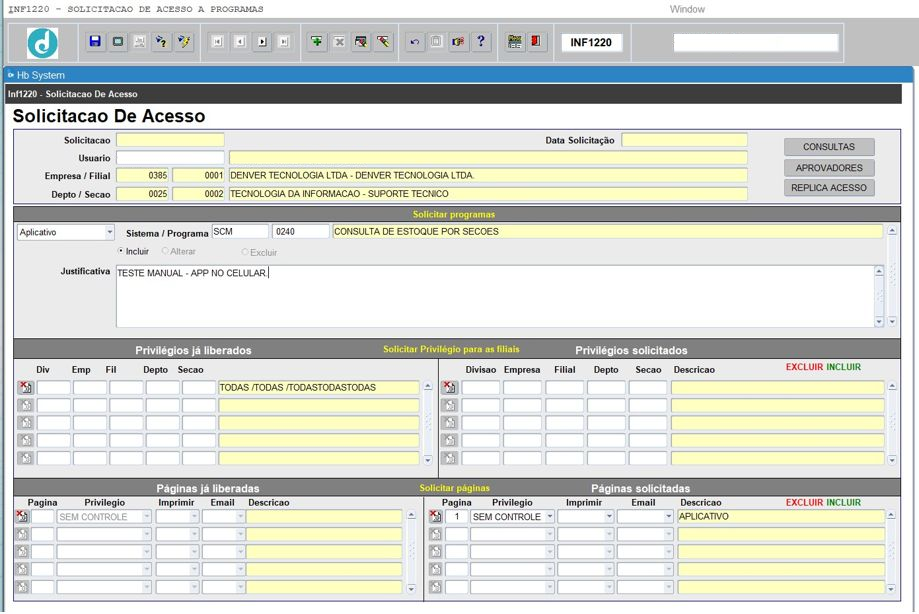Select the Excluir radio option under Sistema / Programa
919x614 pixels.
245,252
